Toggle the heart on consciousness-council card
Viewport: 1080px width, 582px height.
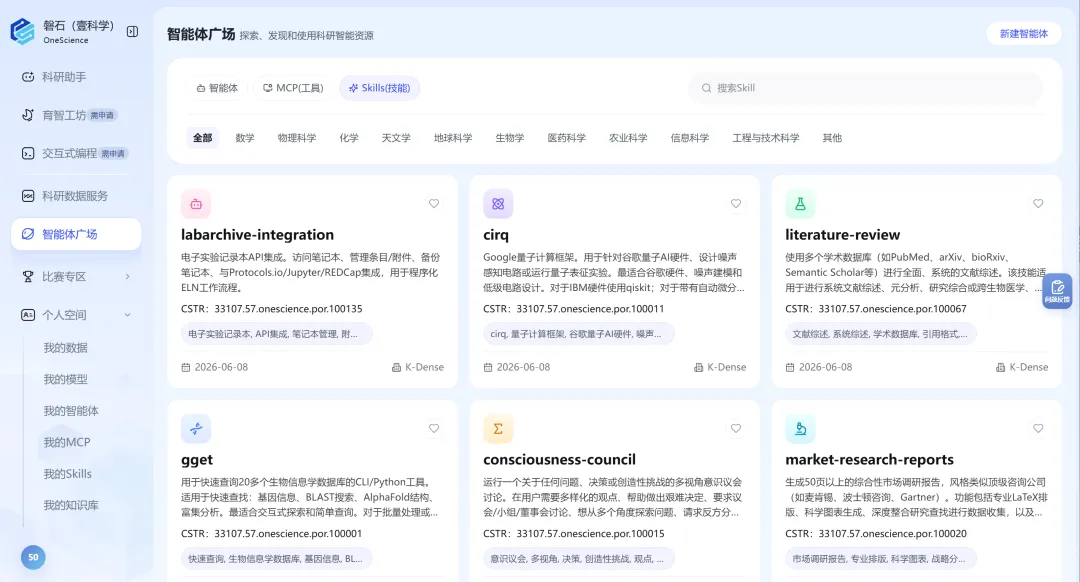coord(736,428)
